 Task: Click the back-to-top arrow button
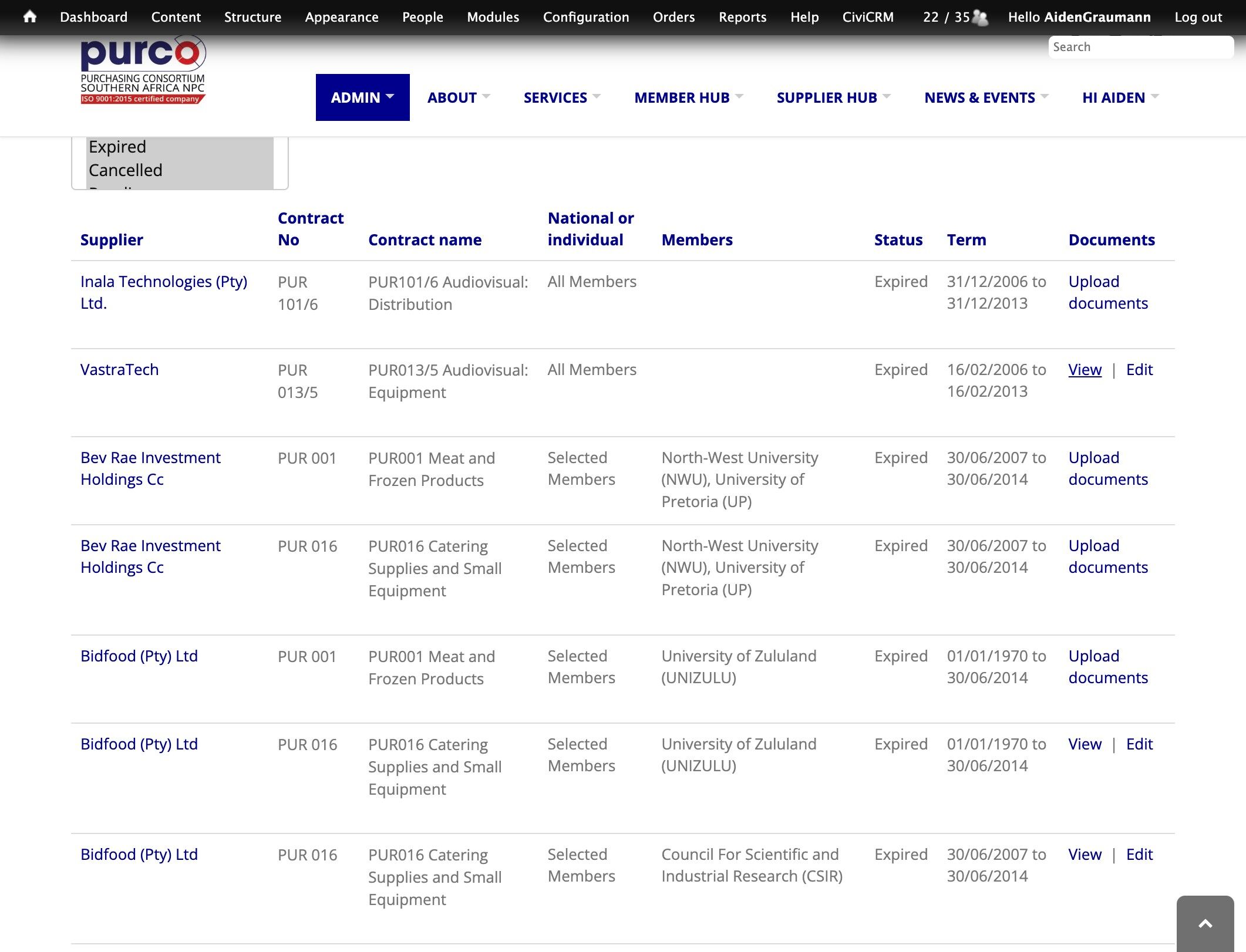pyautogui.click(x=1205, y=923)
